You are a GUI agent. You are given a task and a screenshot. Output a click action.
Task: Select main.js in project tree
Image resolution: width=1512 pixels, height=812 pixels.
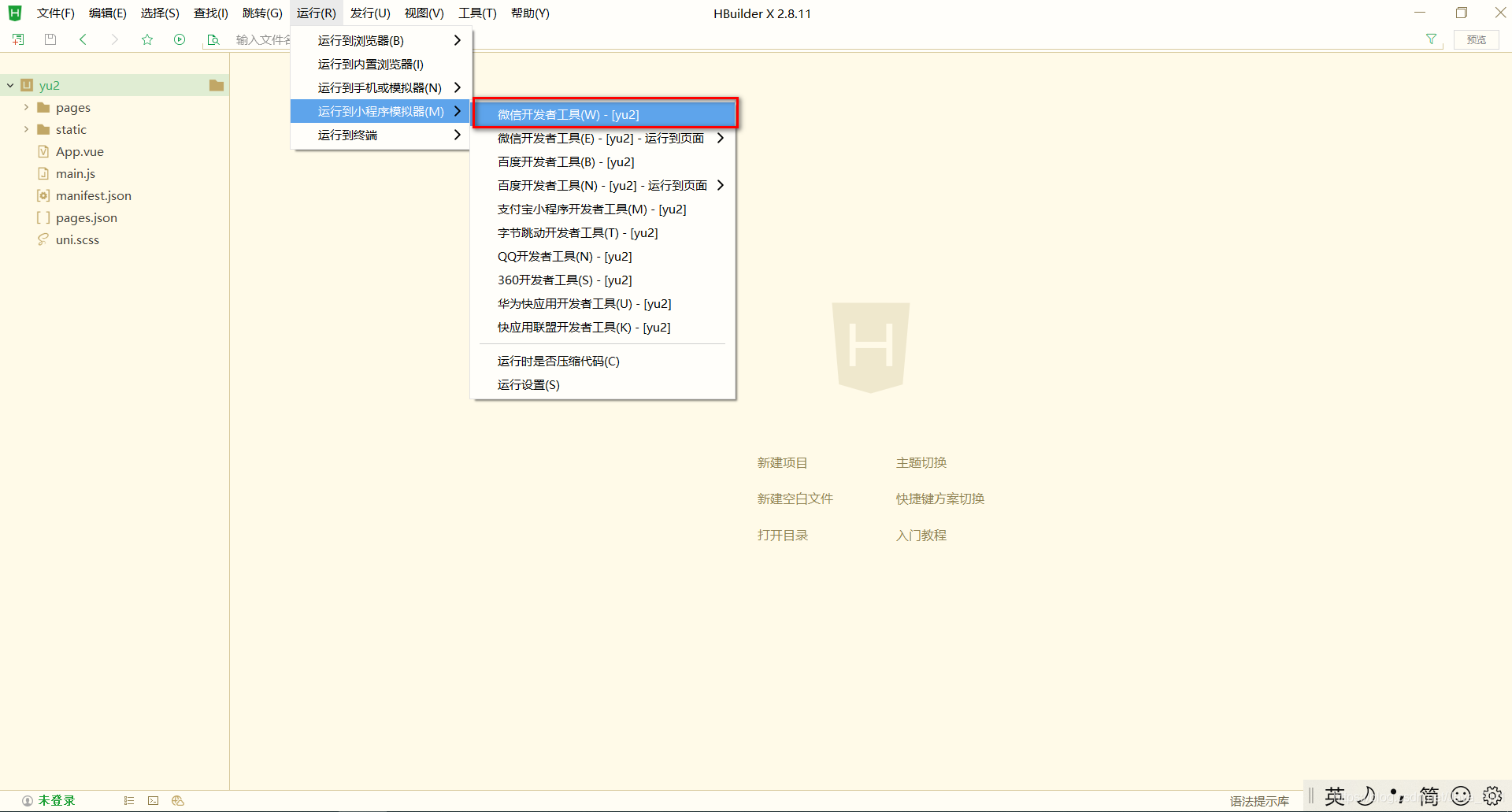(76, 173)
